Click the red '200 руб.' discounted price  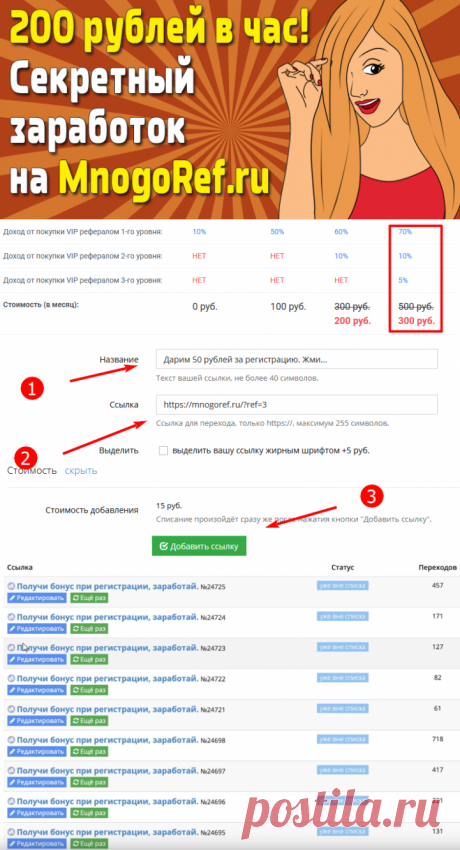(353, 320)
